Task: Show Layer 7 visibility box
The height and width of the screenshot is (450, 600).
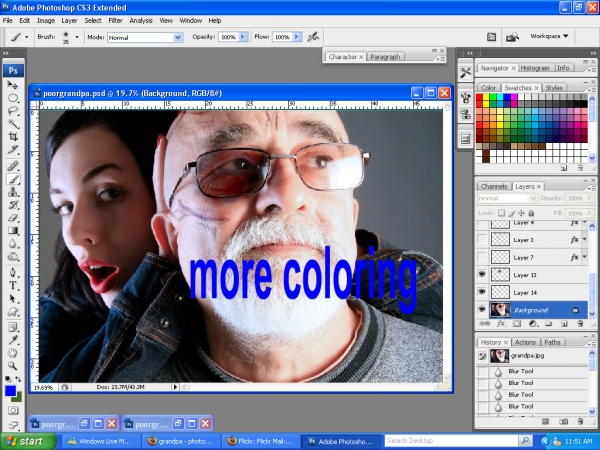Action: 482,257
